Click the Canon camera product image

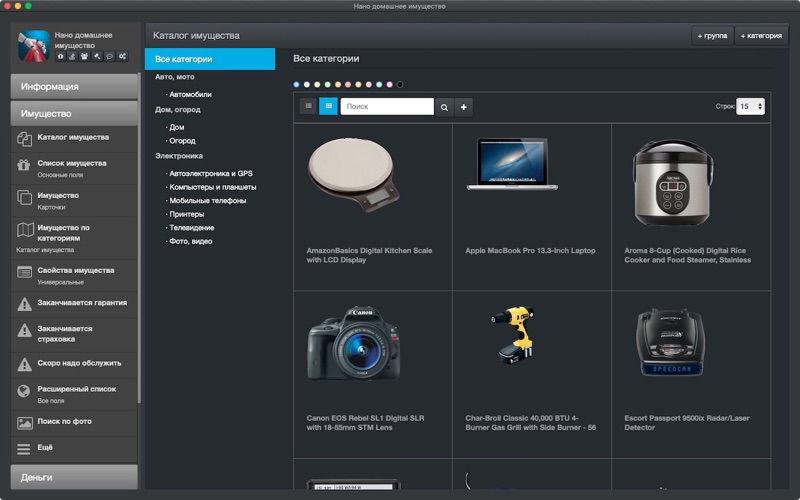(354, 343)
